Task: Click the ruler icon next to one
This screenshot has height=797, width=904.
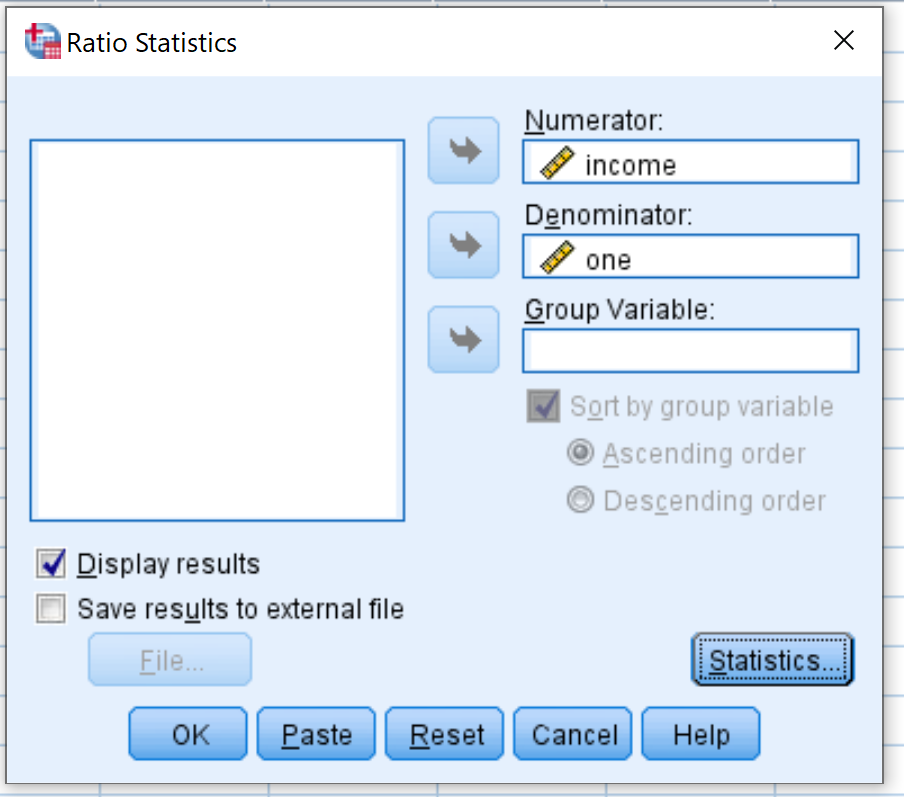Action: 557,257
